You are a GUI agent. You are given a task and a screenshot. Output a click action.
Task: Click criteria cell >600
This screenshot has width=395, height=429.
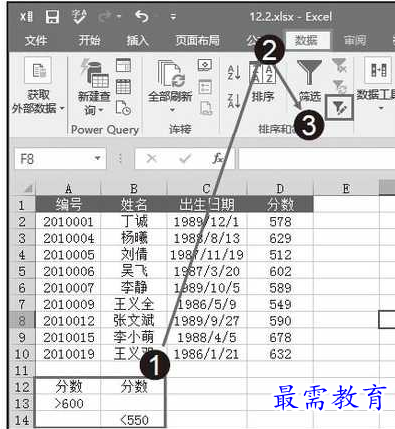click(68, 403)
